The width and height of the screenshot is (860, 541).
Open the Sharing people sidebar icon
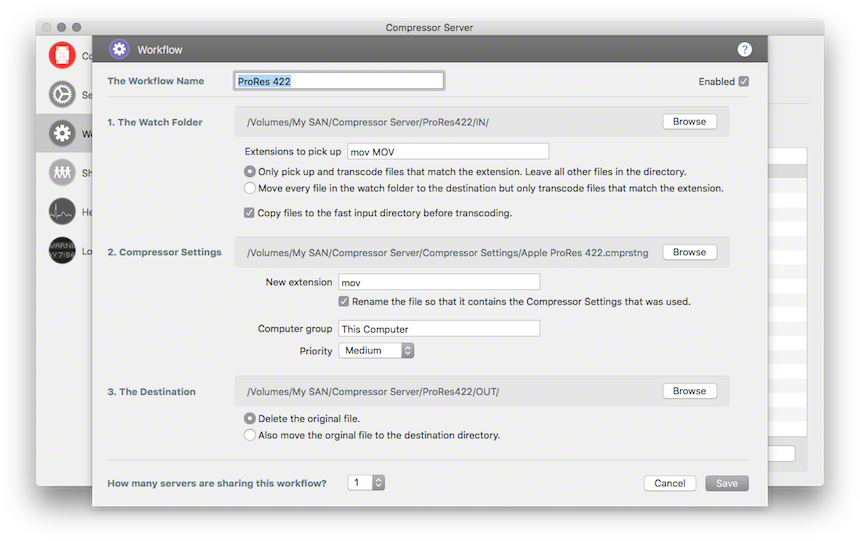pos(62,173)
